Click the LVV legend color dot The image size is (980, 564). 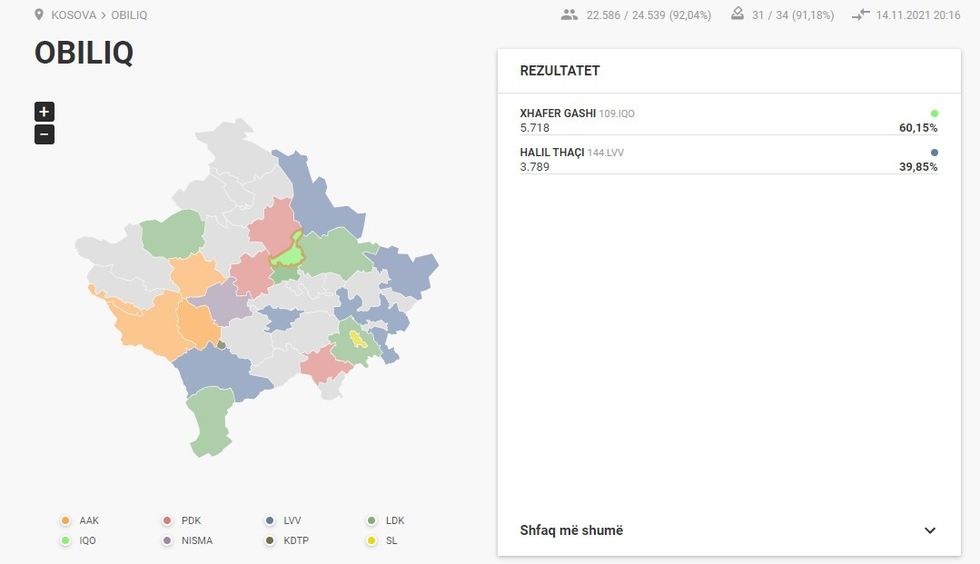pos(270,521)
